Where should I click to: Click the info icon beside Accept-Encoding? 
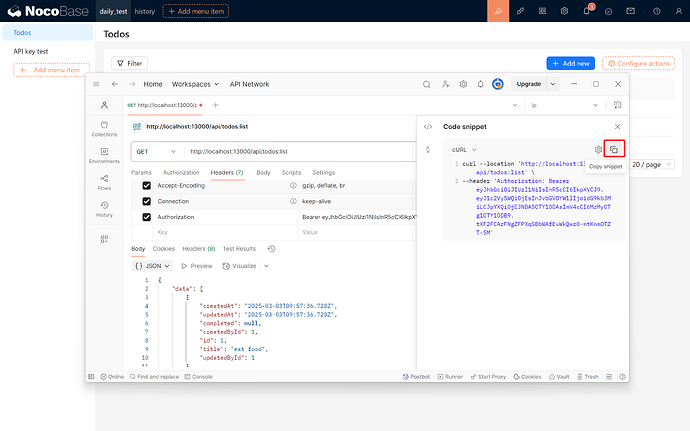point(293,186)
